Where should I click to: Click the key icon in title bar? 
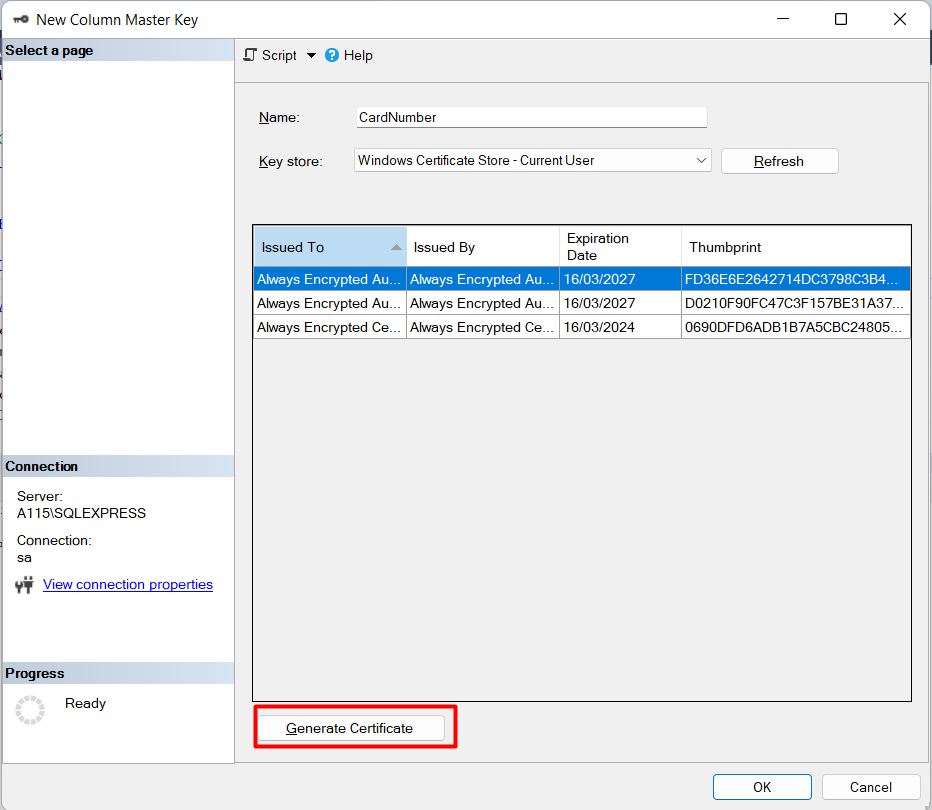point(20,19)
